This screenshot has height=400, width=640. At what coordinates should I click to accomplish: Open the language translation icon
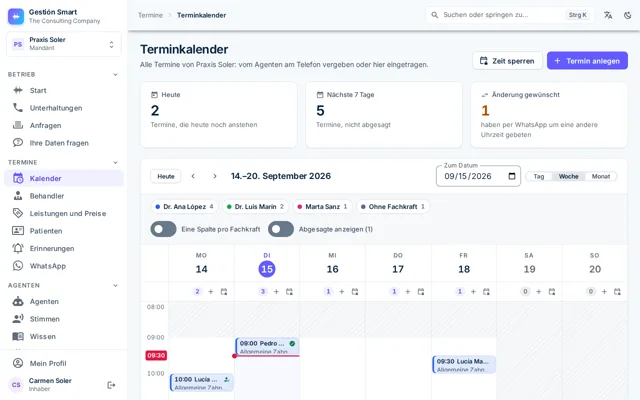pos(608,15)
